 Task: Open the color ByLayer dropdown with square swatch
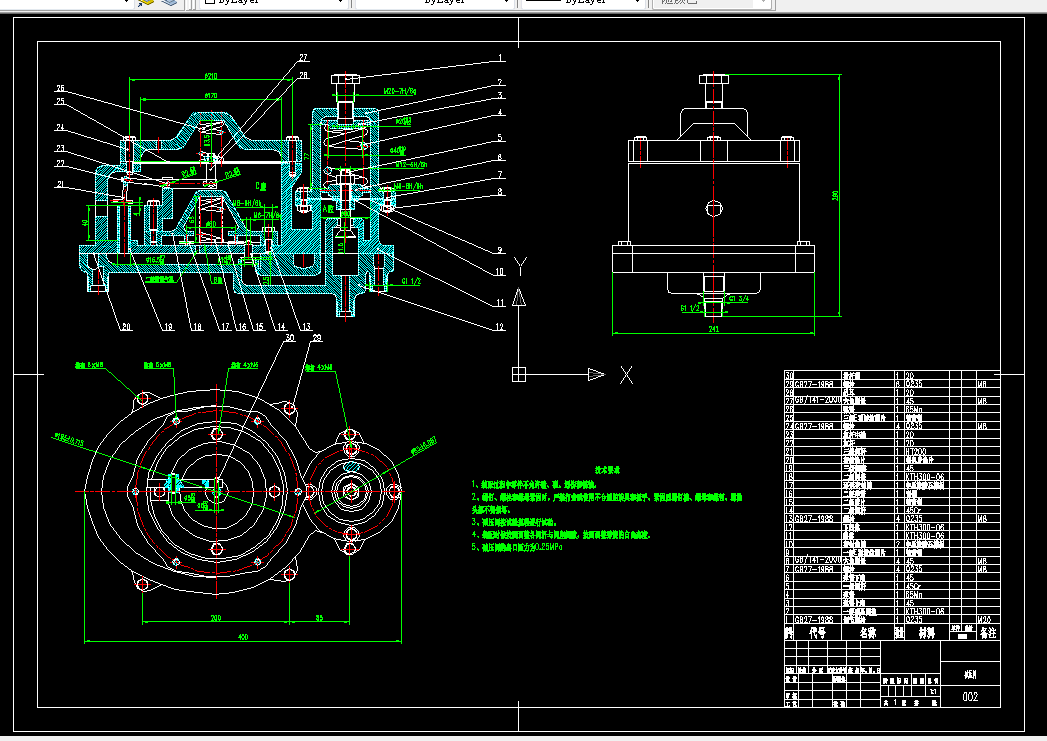pyautogui.click(x=274, y=2)
